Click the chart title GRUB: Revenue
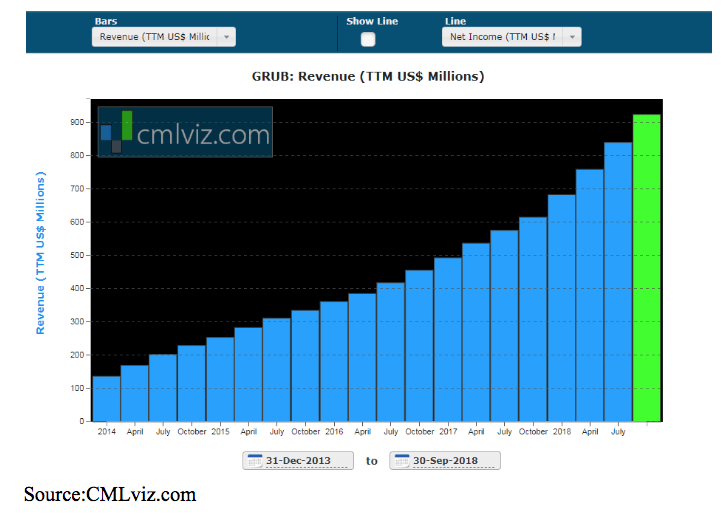Viewport: 726px width, 514px height. point(368,76)
